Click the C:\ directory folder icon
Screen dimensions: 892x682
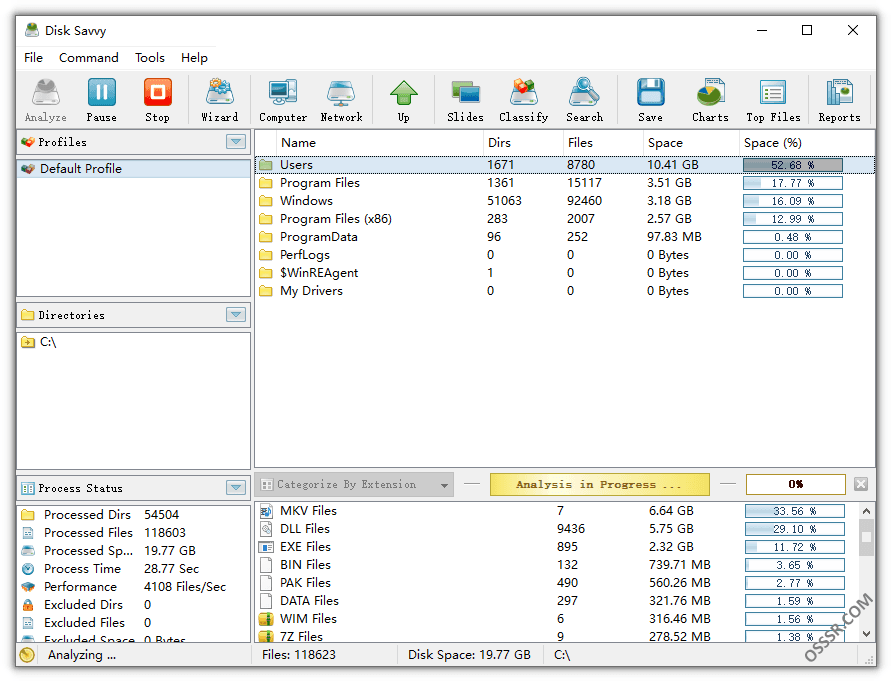tap(28, 342)
